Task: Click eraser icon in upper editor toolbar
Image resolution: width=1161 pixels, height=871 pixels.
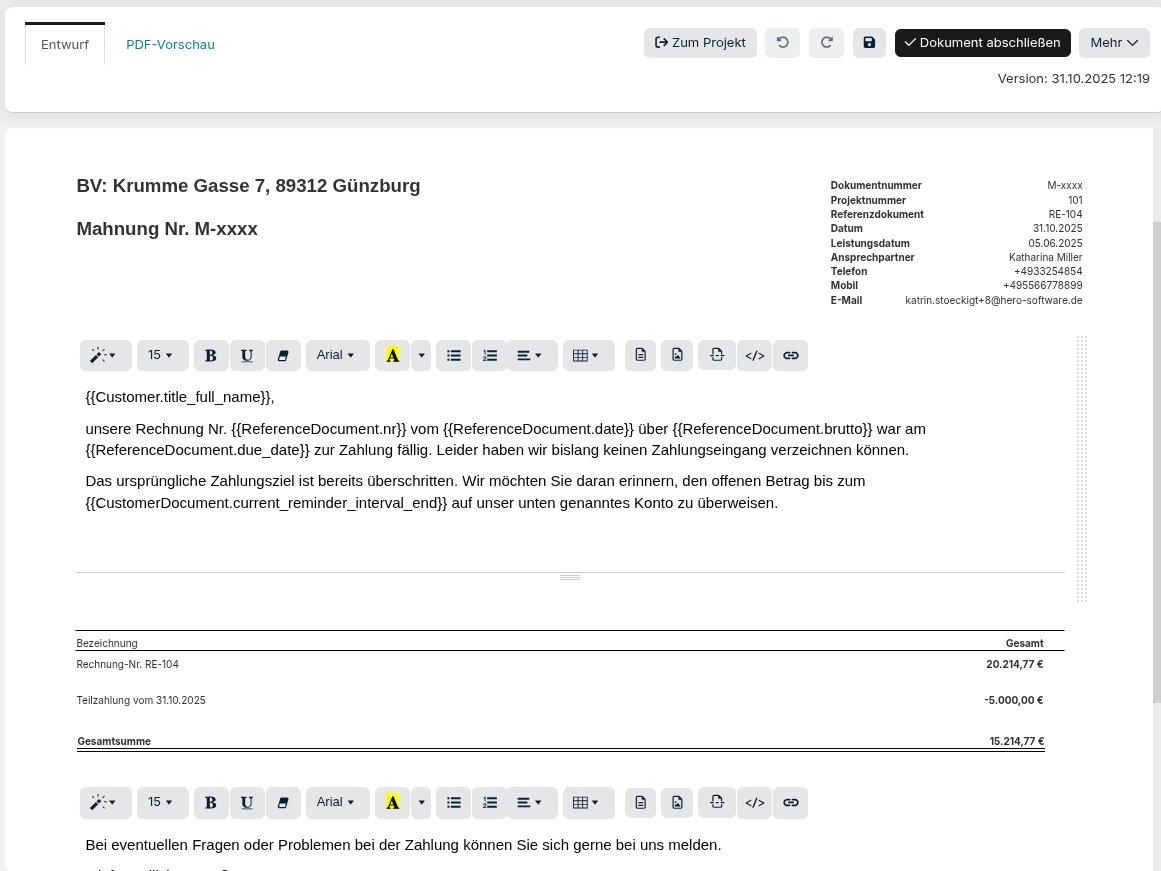Action: 283,355
